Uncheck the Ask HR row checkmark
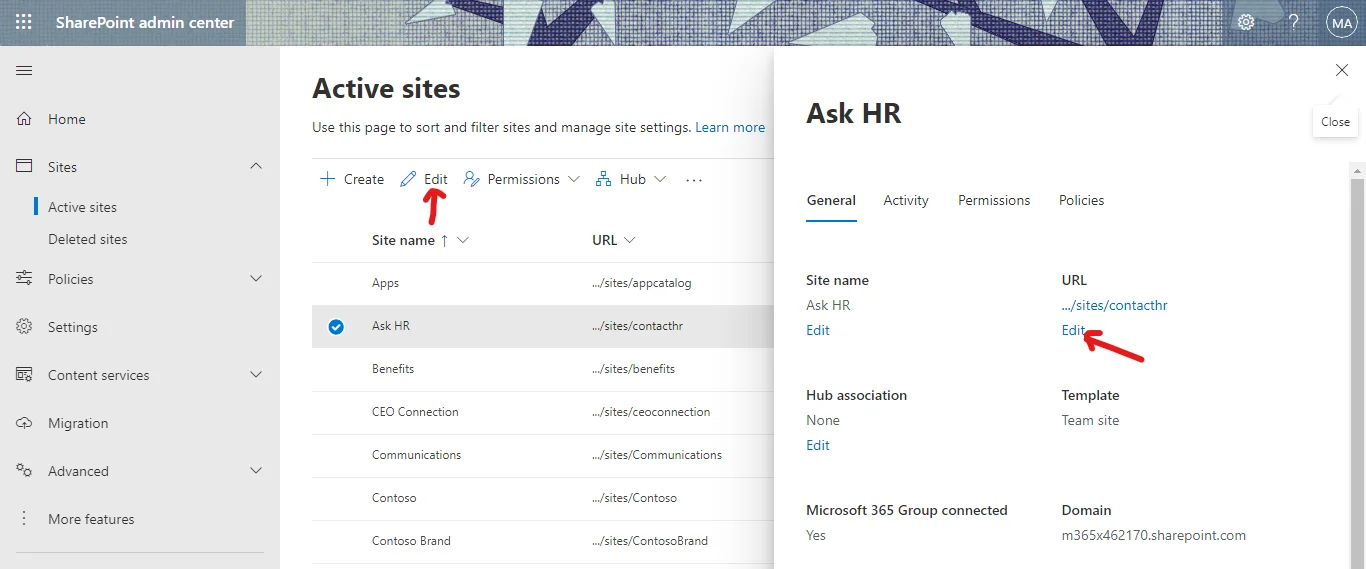Image resolution: width=1366 pixels, height=569 pixels. tap(336, 326)
